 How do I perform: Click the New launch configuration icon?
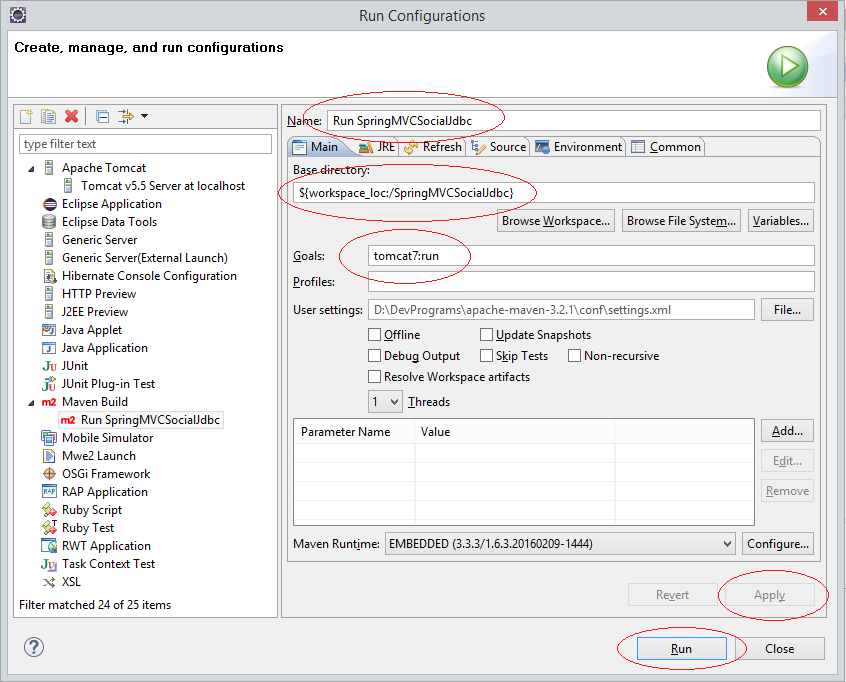[26, 116]
